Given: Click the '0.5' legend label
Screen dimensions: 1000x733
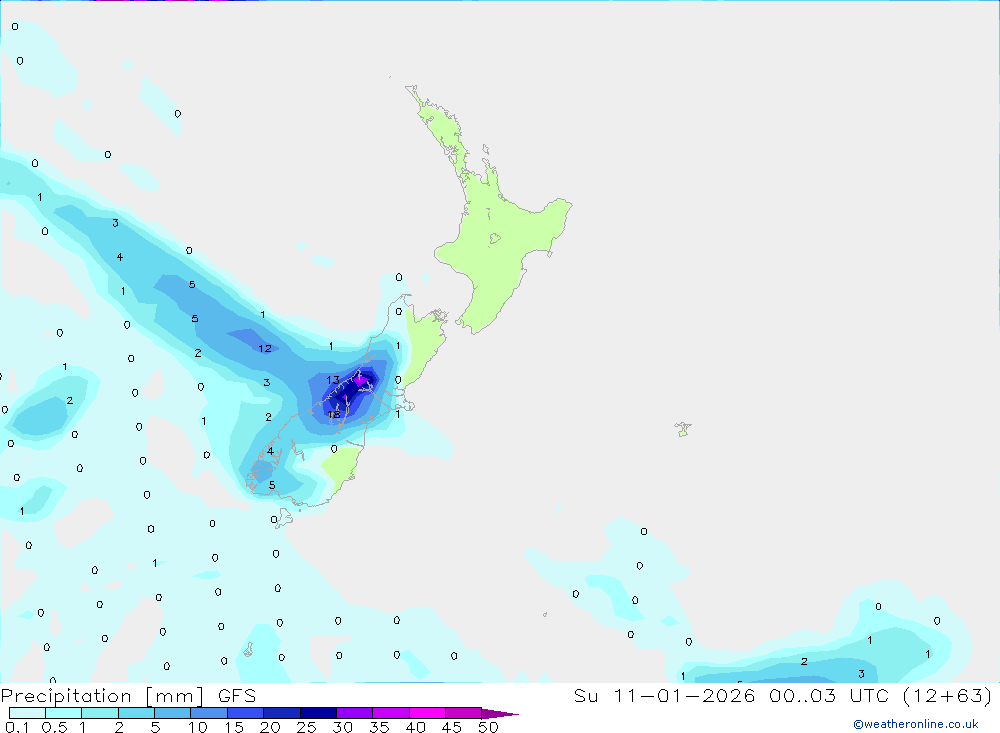Looking at the screenshot, I should 55,727.
